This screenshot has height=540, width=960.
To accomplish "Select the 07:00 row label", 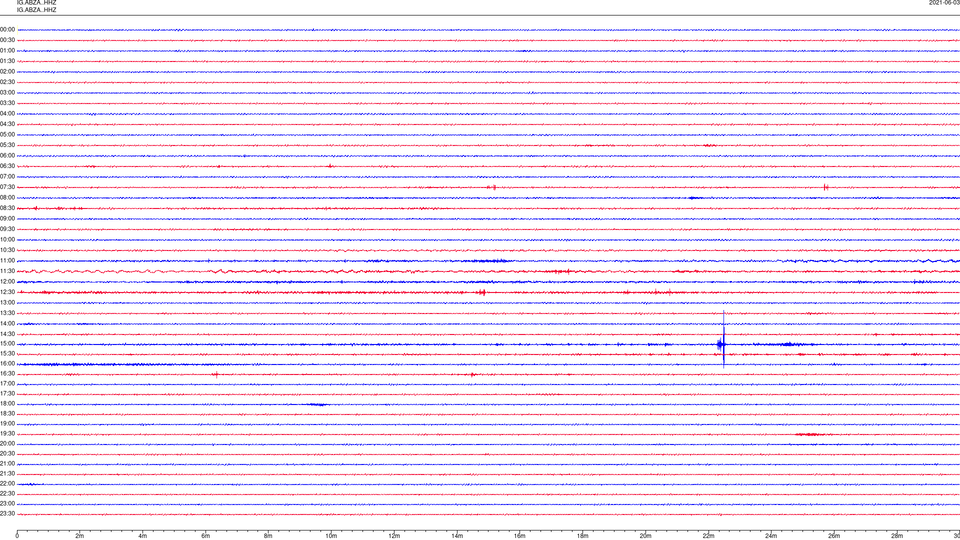I will point(7,176).
